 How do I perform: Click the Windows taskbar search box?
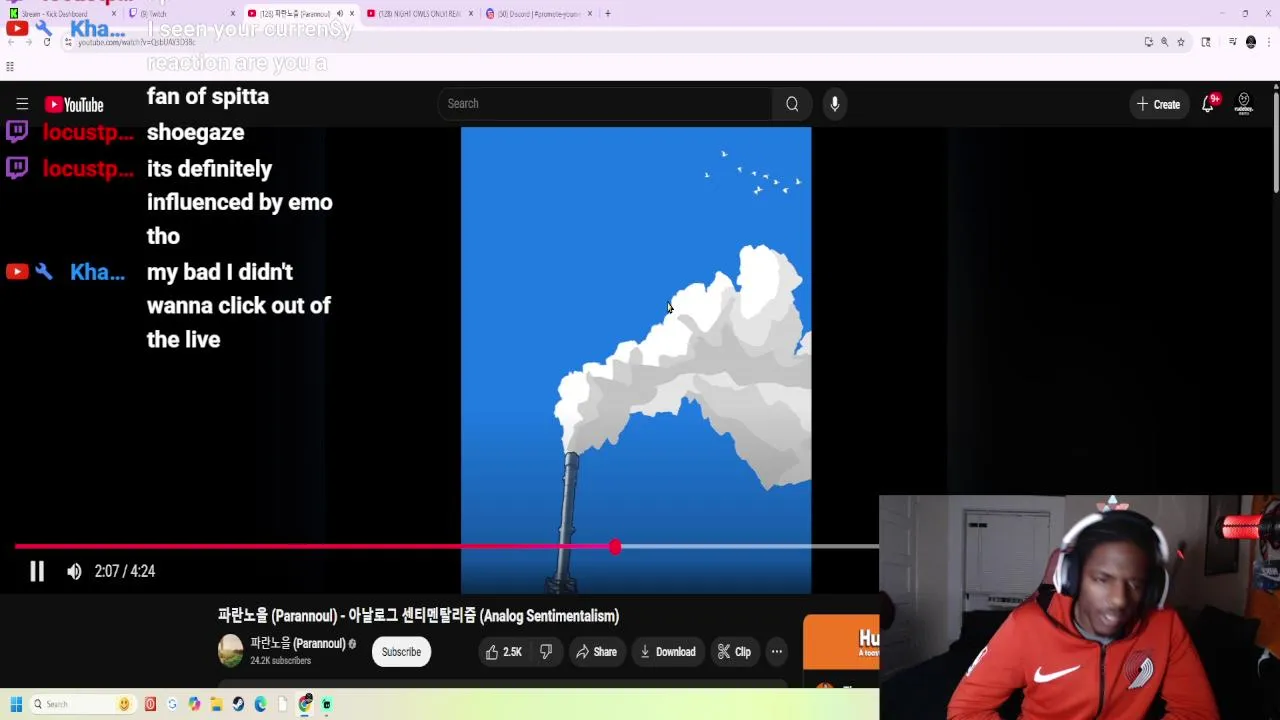click(82, 704)
